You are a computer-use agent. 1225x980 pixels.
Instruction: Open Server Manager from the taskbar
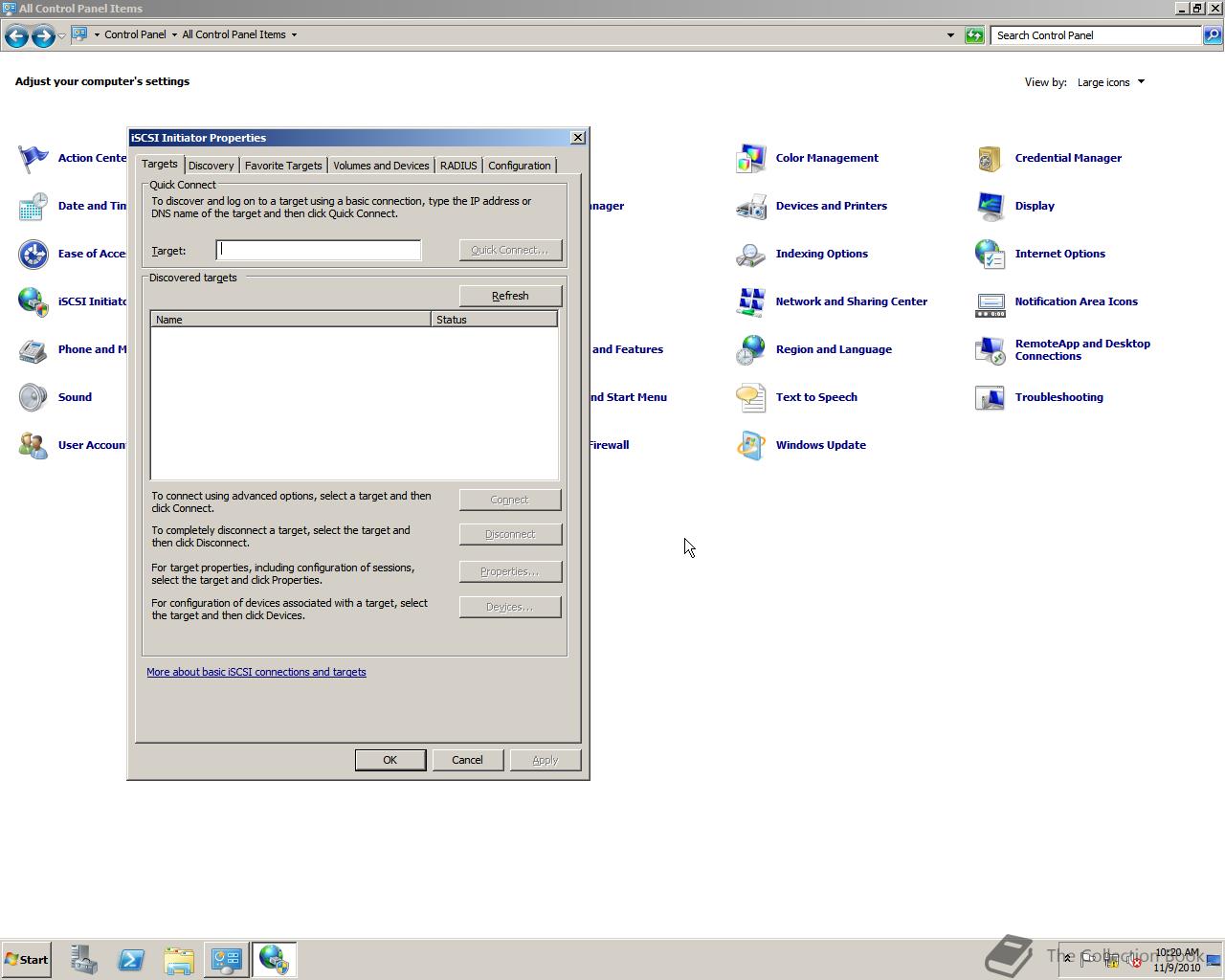[83, 960]
